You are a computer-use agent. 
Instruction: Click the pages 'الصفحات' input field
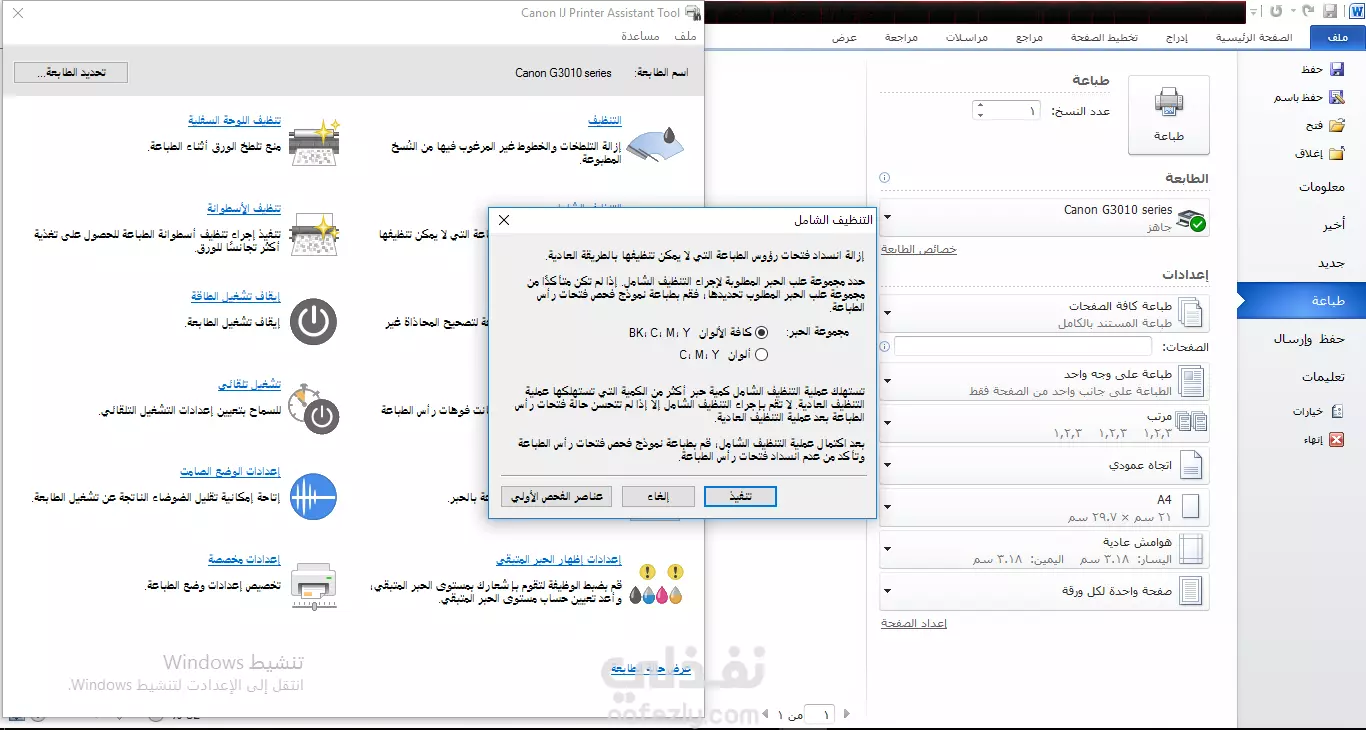tap(1023, 347)
